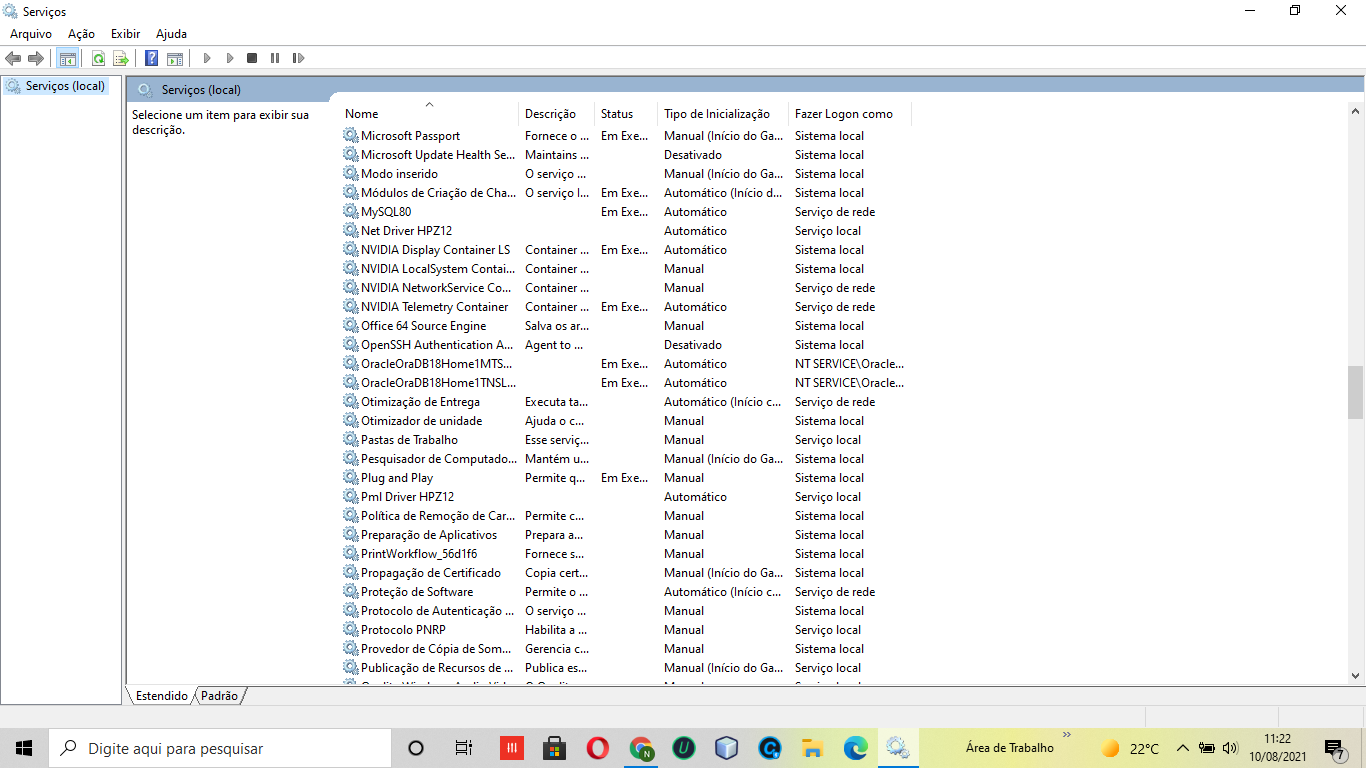Click the gear icon beside Plug and Play
This screenshot has height=768, width=1366.
pos(351,478)
